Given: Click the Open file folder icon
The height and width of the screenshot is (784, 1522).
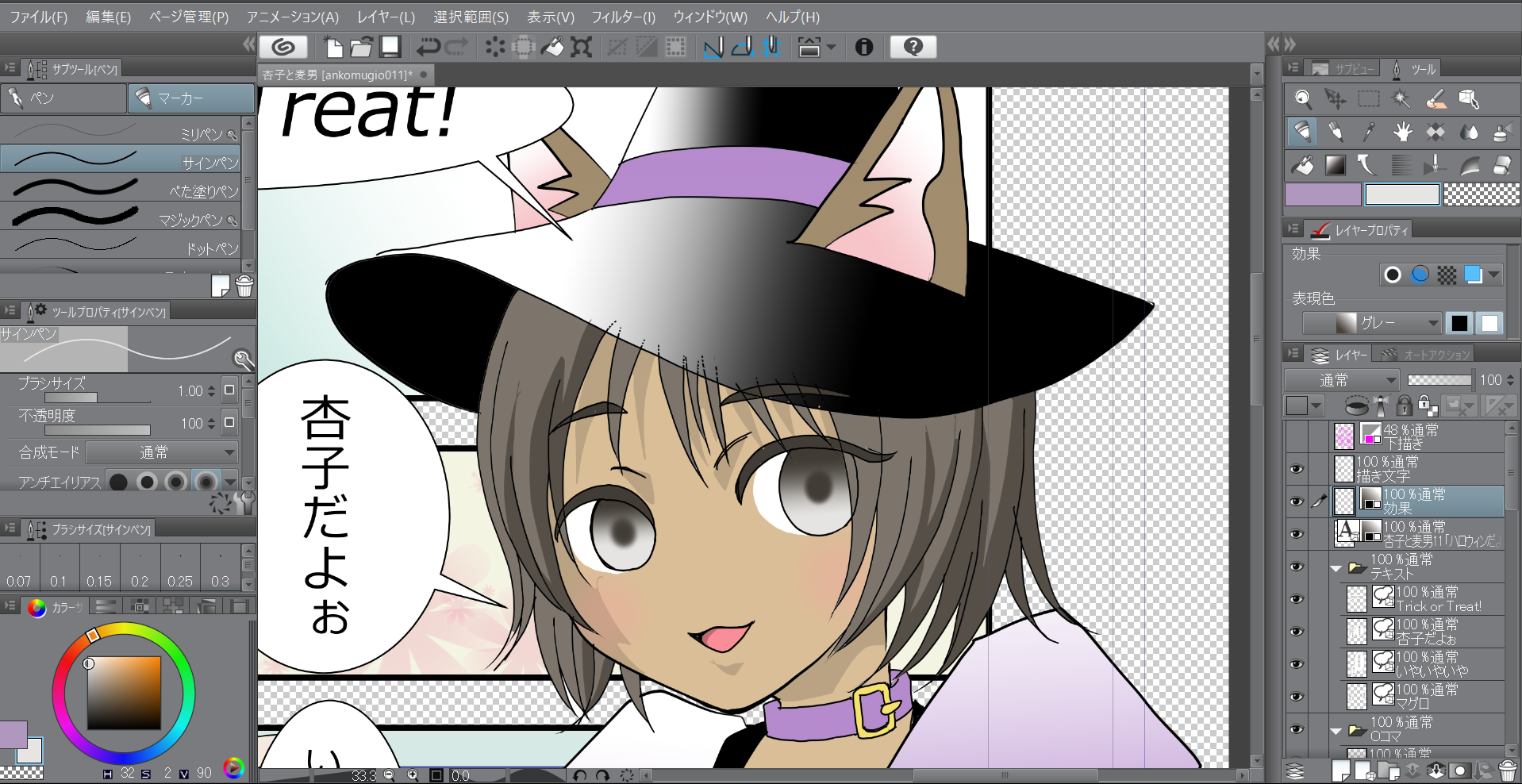Looking at the screenshot, I should (362, 48).
